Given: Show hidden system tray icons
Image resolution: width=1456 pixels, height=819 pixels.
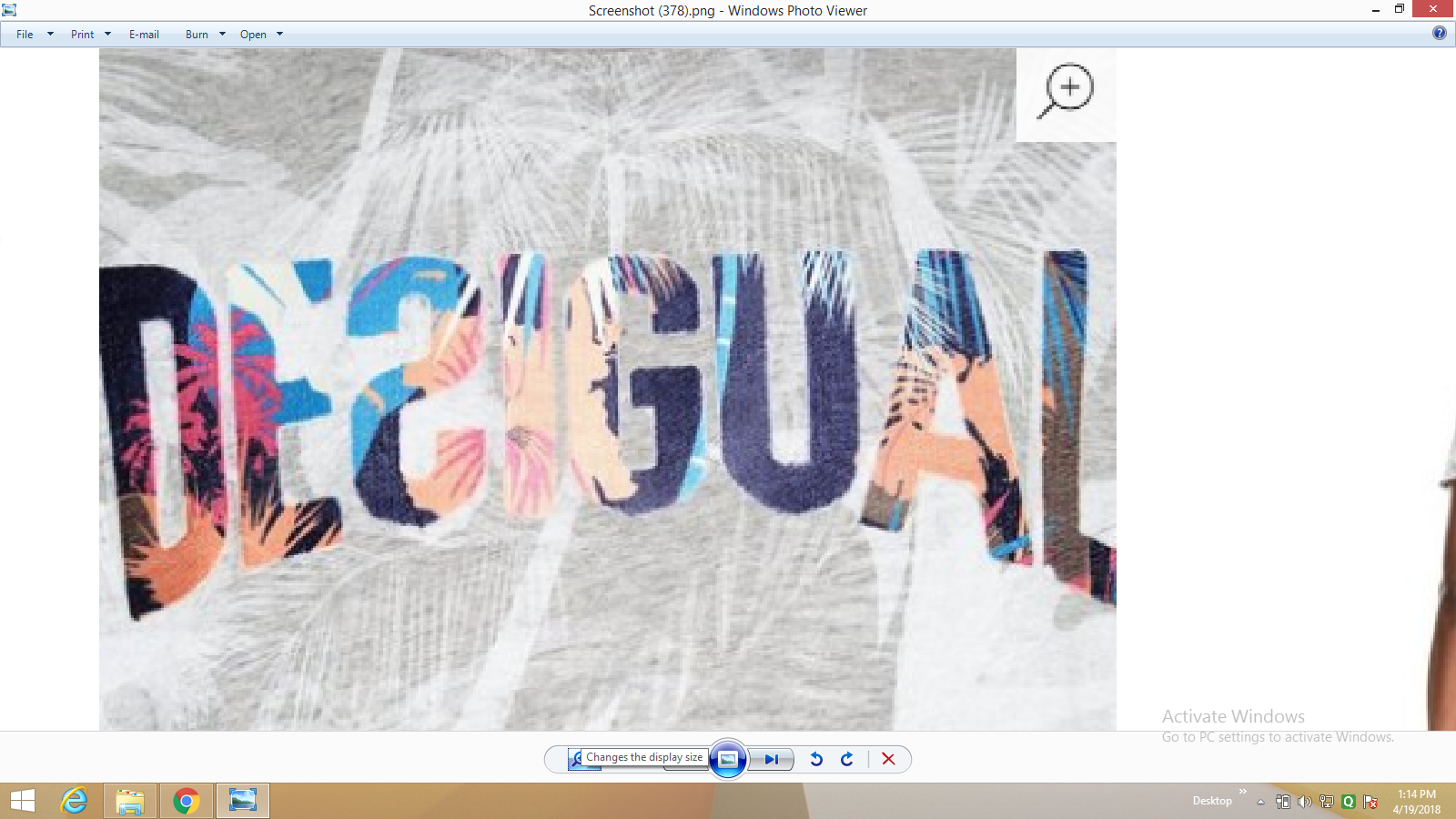Looking at the screenshot, I should (1260, 802).
